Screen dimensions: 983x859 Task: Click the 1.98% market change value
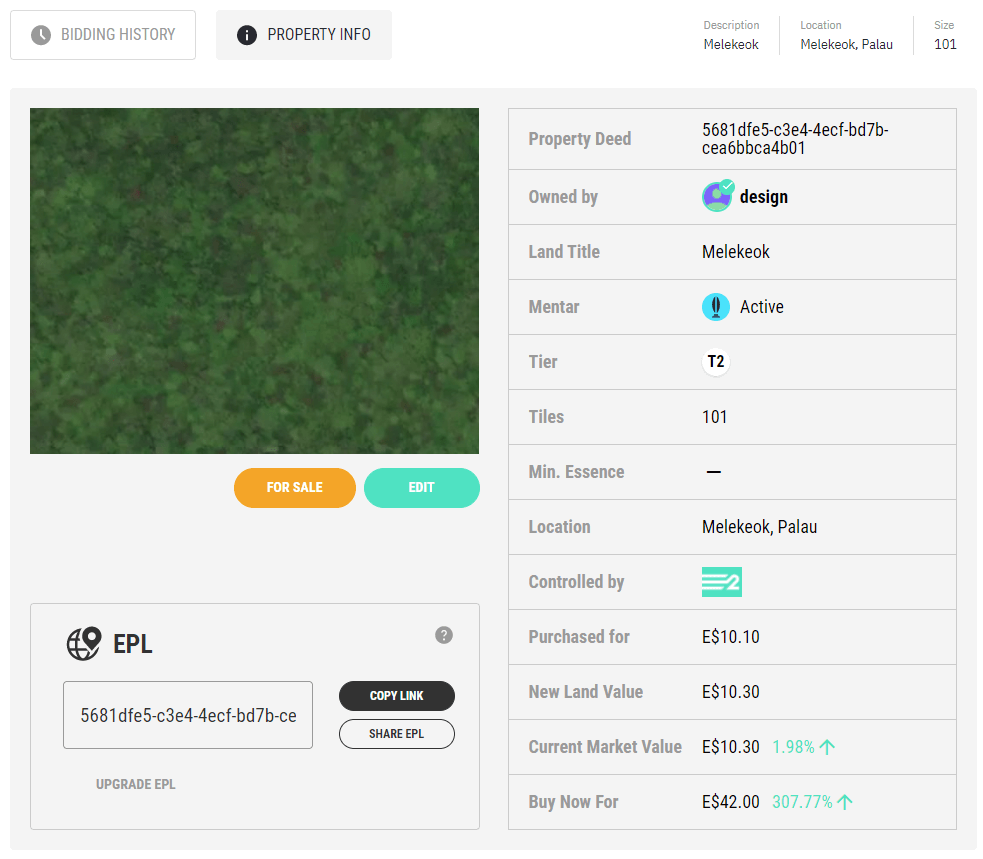coord(793,747)
